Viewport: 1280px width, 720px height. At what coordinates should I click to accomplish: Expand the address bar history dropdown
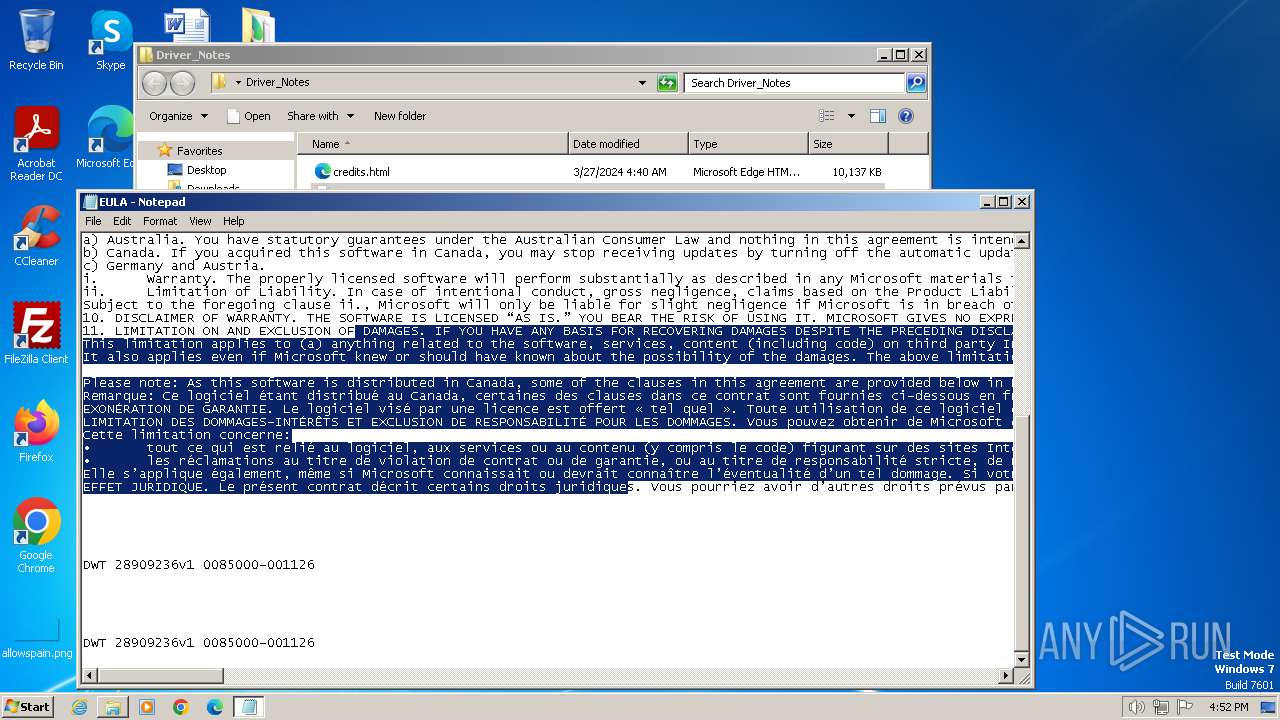point(642,83)
